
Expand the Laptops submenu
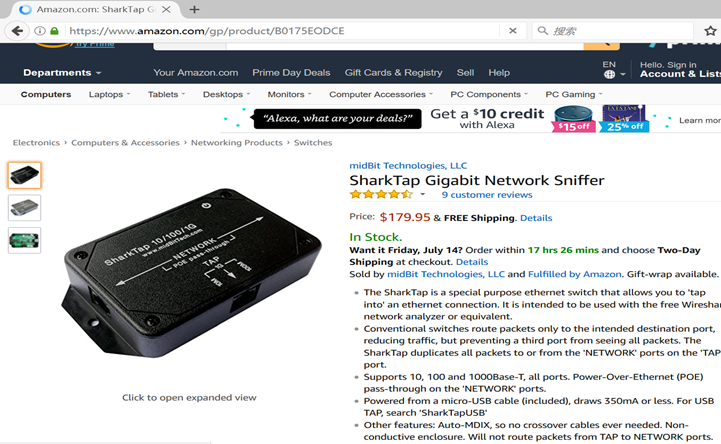(109, 94)
